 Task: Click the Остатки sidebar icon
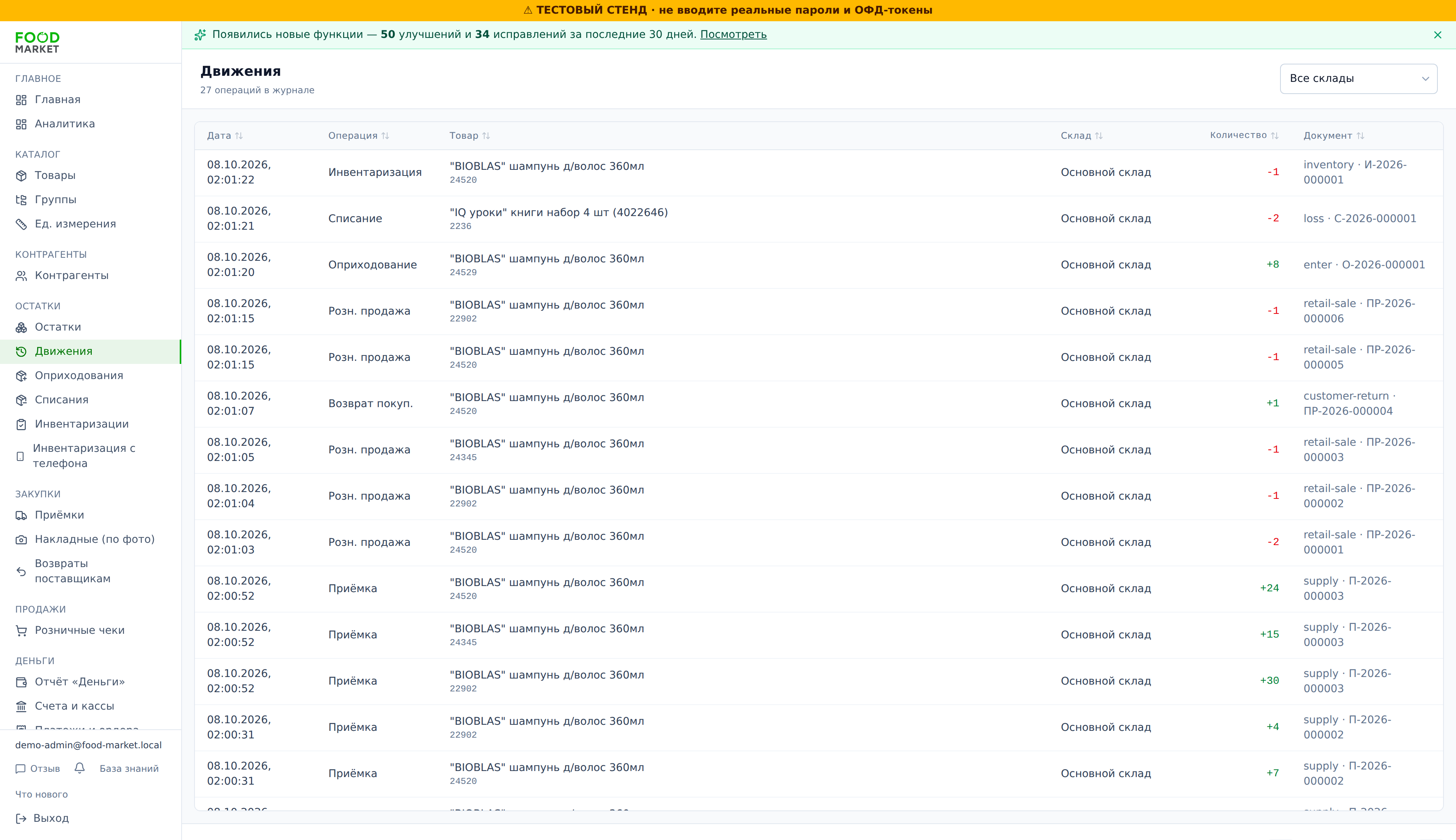tap(21, 327)
